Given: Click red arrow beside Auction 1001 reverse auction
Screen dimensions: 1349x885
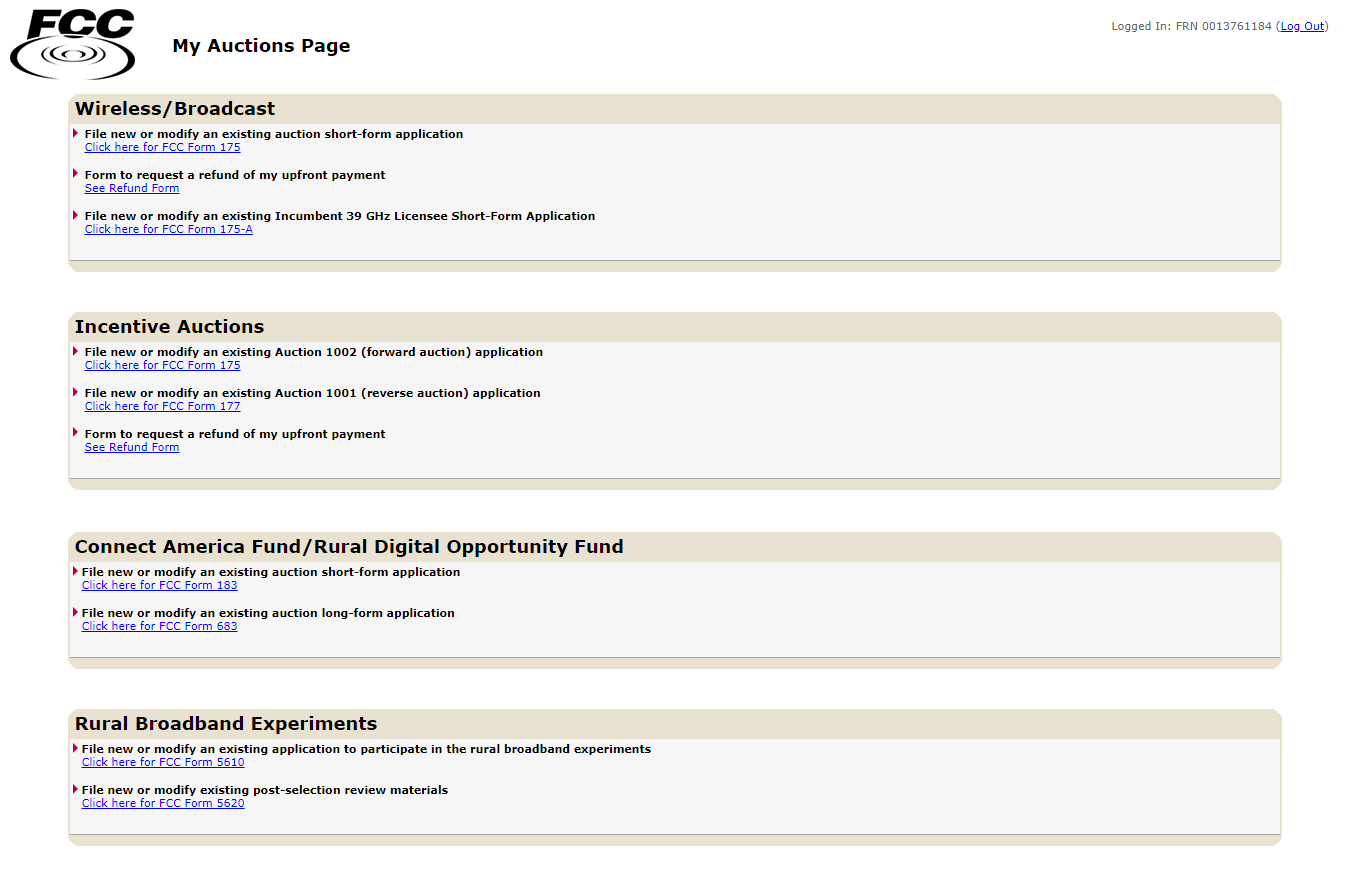Looking at the screenshot, I should [76, 392].
